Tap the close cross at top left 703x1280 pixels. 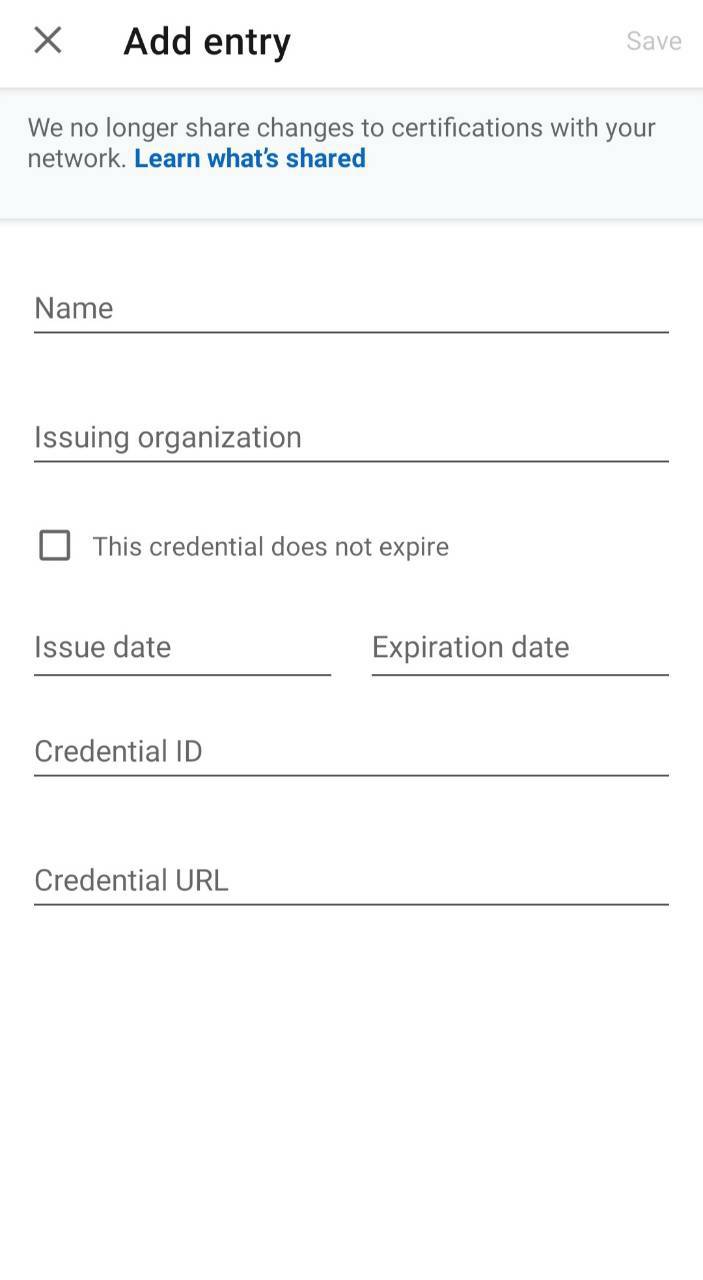[x=47, y=40]
